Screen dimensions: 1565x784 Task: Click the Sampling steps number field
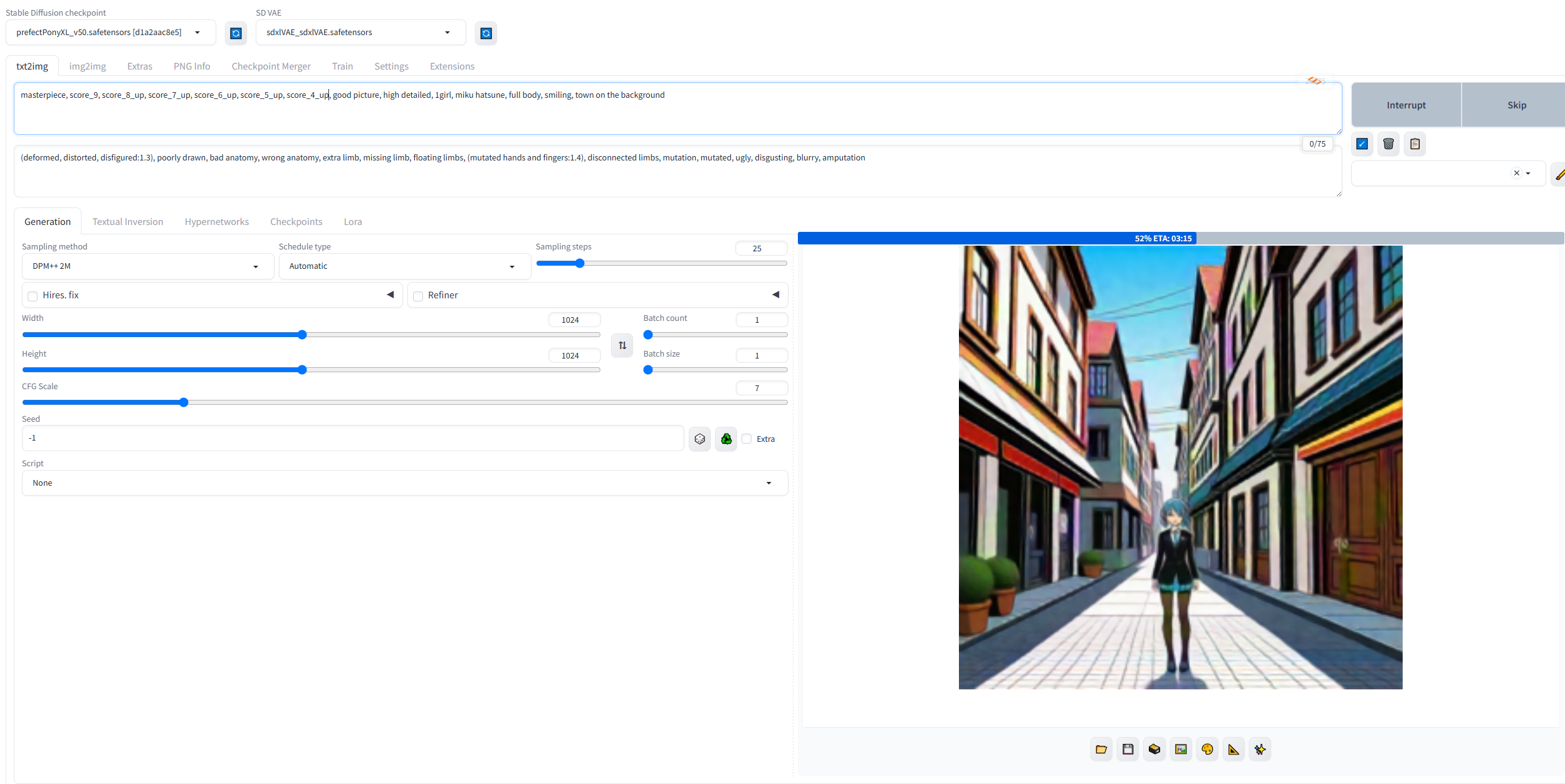click(761, 249)
